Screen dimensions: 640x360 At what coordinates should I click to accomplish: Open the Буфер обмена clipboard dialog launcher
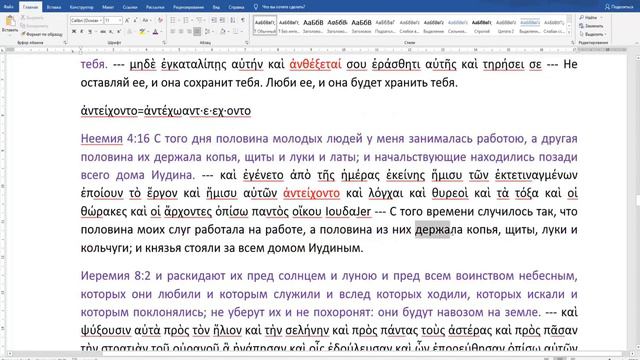65,42
